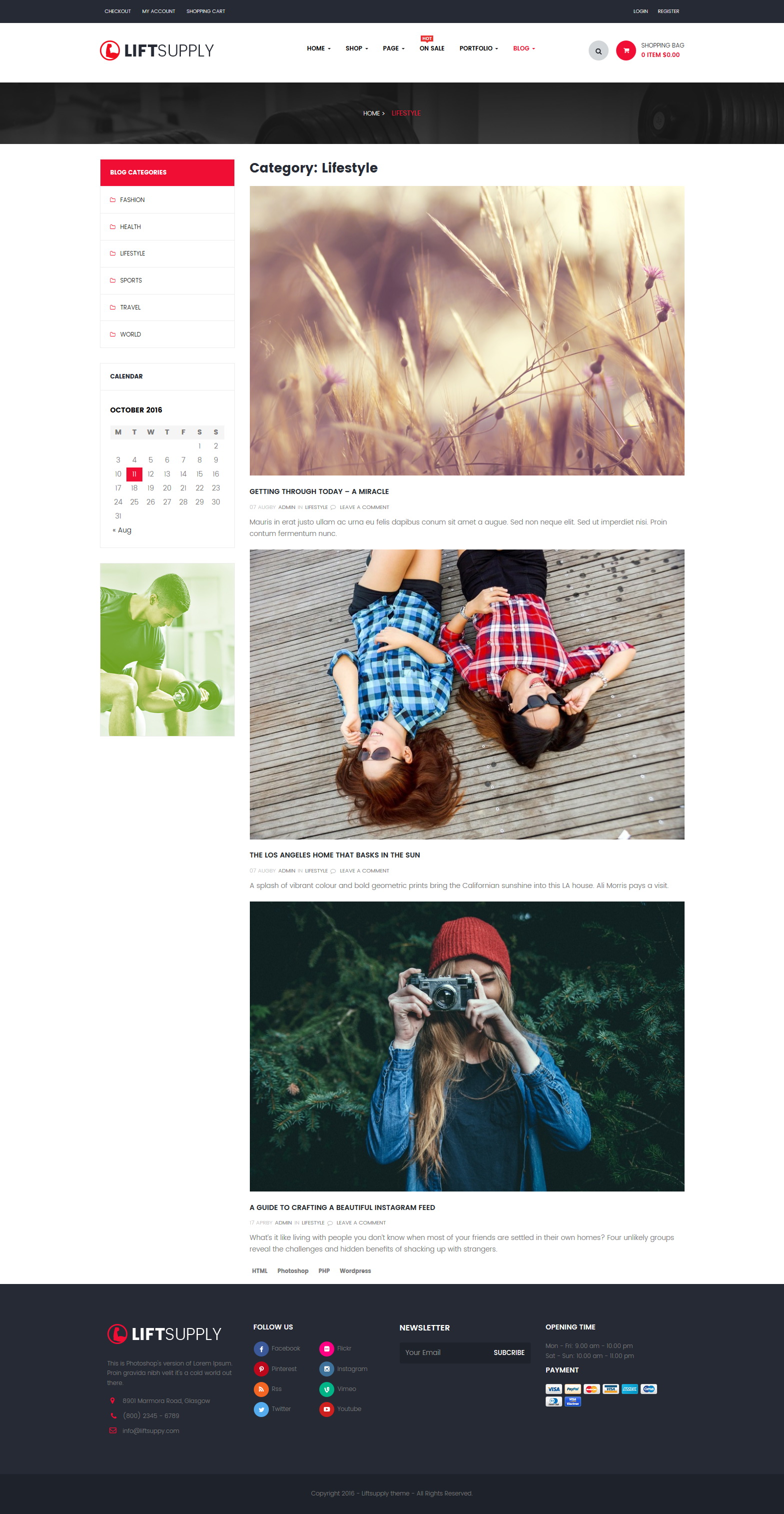Open the Portfolio dropdown menu
This screenshot has height=1514, width=784.
(479, 48)
